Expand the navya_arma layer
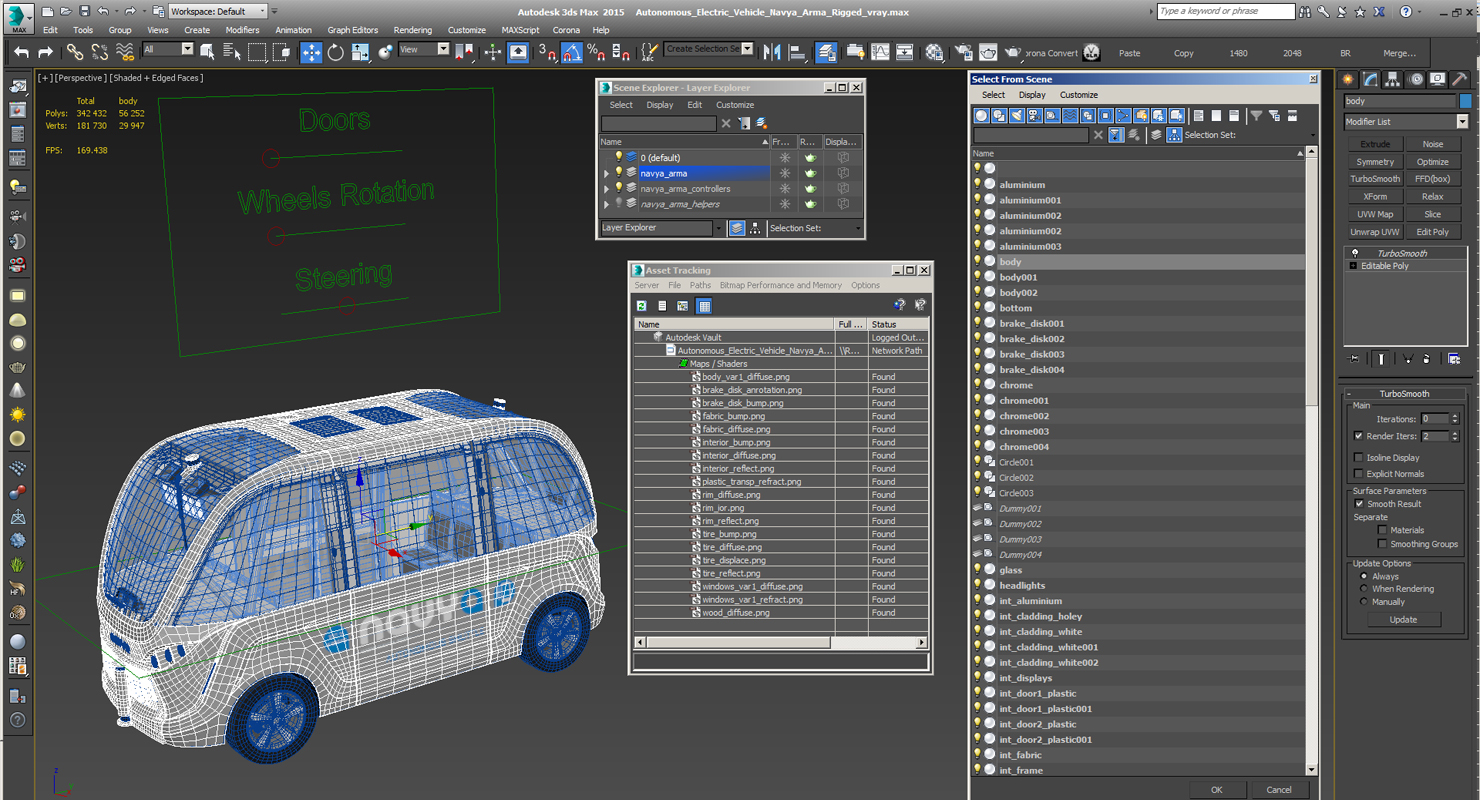Screen dimensions: 1480x800 [606, 173]
